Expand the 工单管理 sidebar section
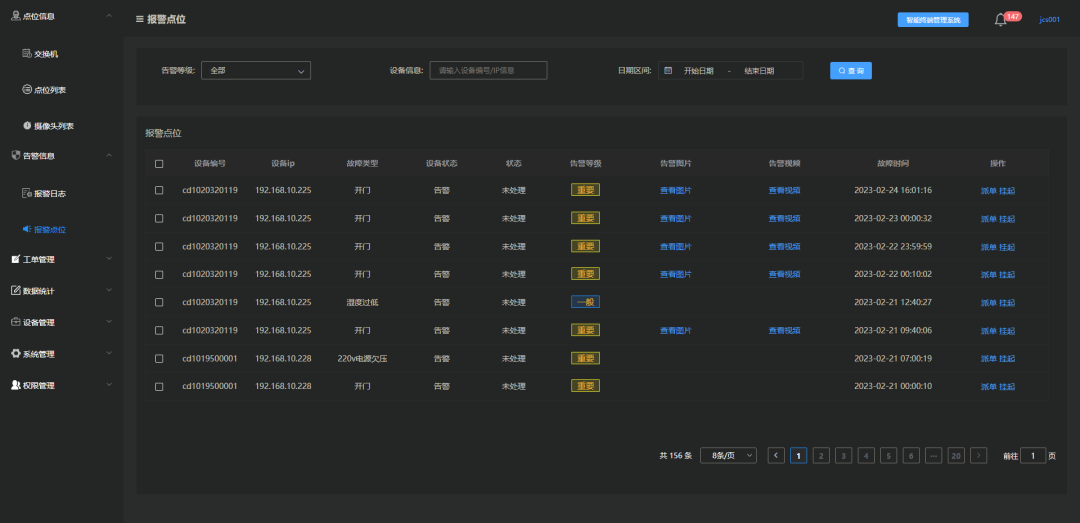Screen dimensions: 1080x523 coord(61,259)
